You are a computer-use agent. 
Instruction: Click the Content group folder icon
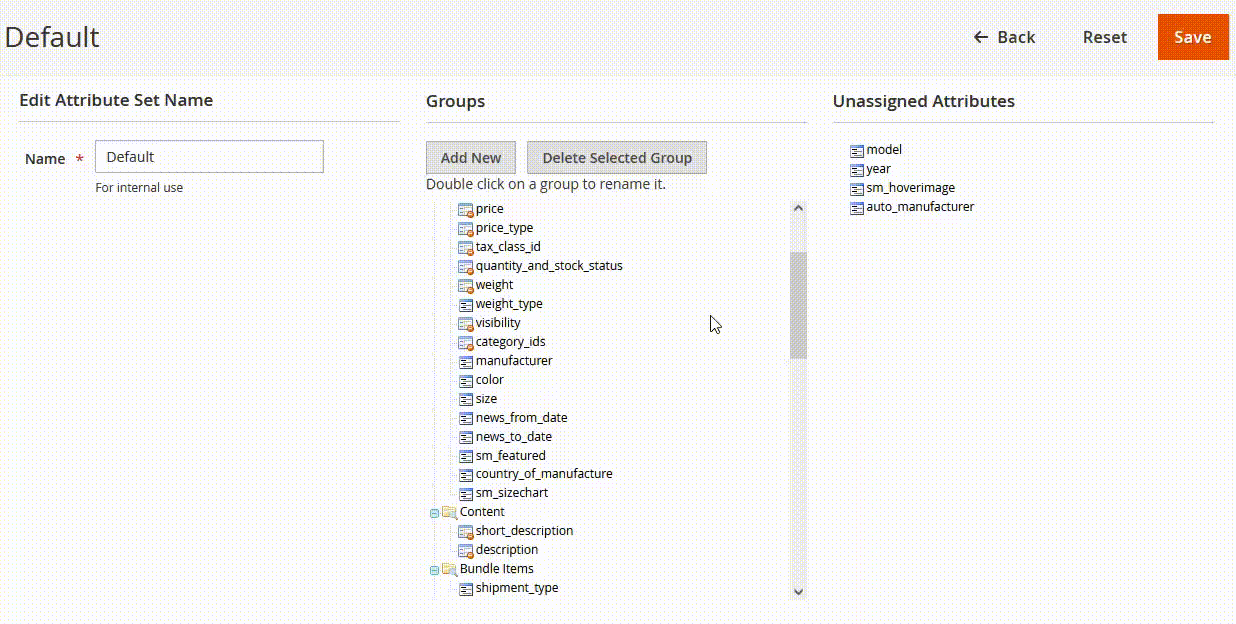tap(449, 512)
